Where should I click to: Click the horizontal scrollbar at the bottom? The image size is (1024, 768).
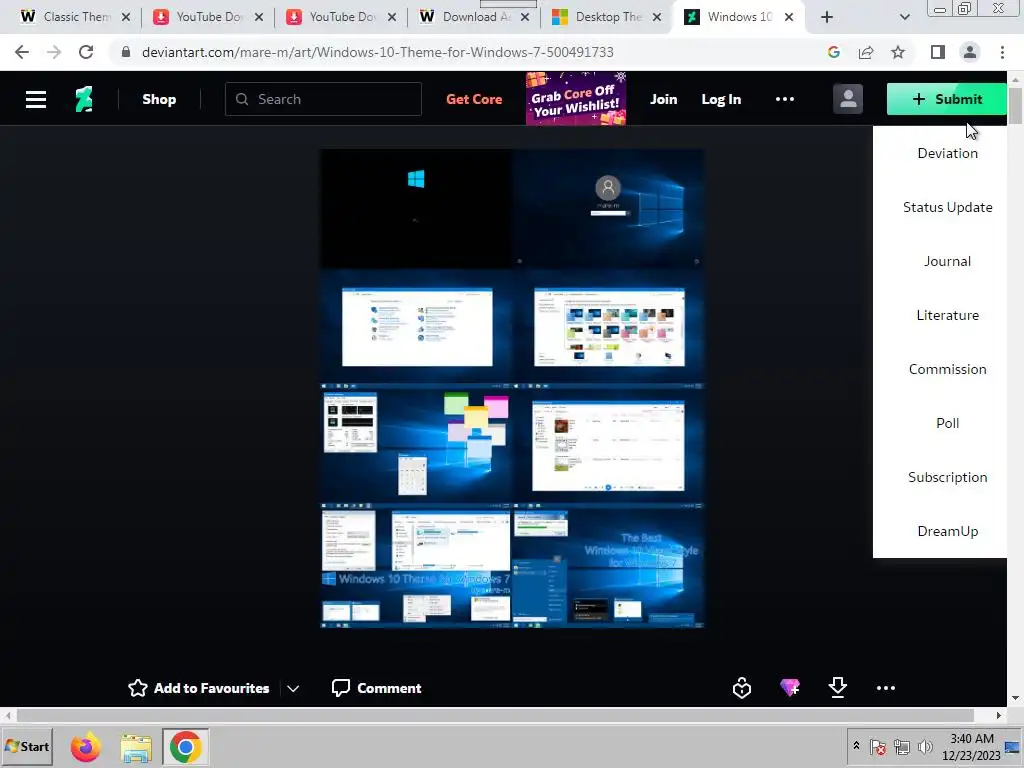(x=495, y=716)
